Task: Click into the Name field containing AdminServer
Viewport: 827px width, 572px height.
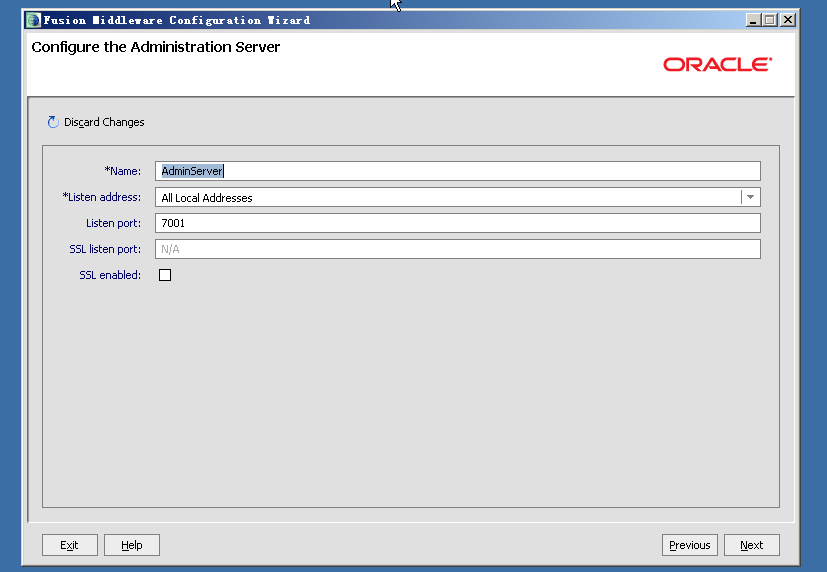Action: [457, 171]
